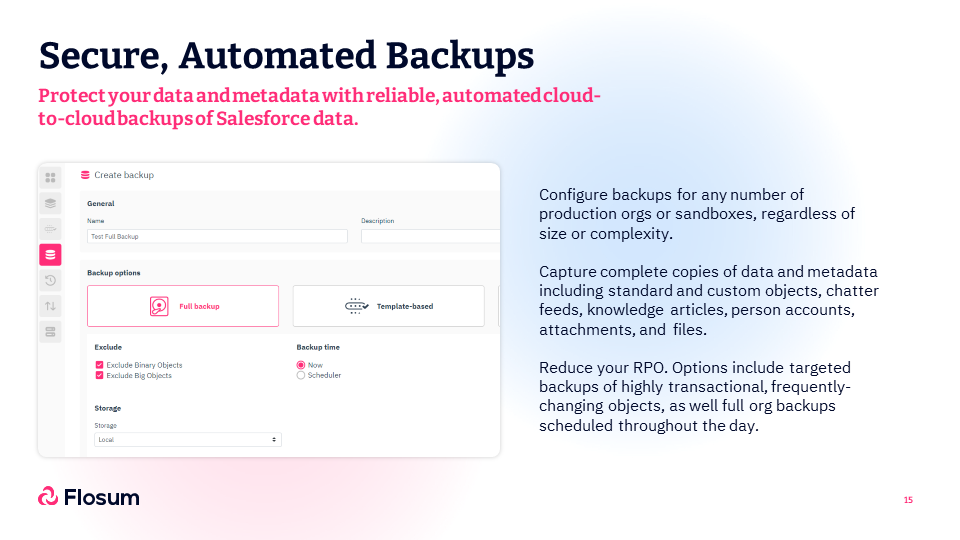Click the General section label
This screenshot has width=960, height=540.
(x=100, y=204)
